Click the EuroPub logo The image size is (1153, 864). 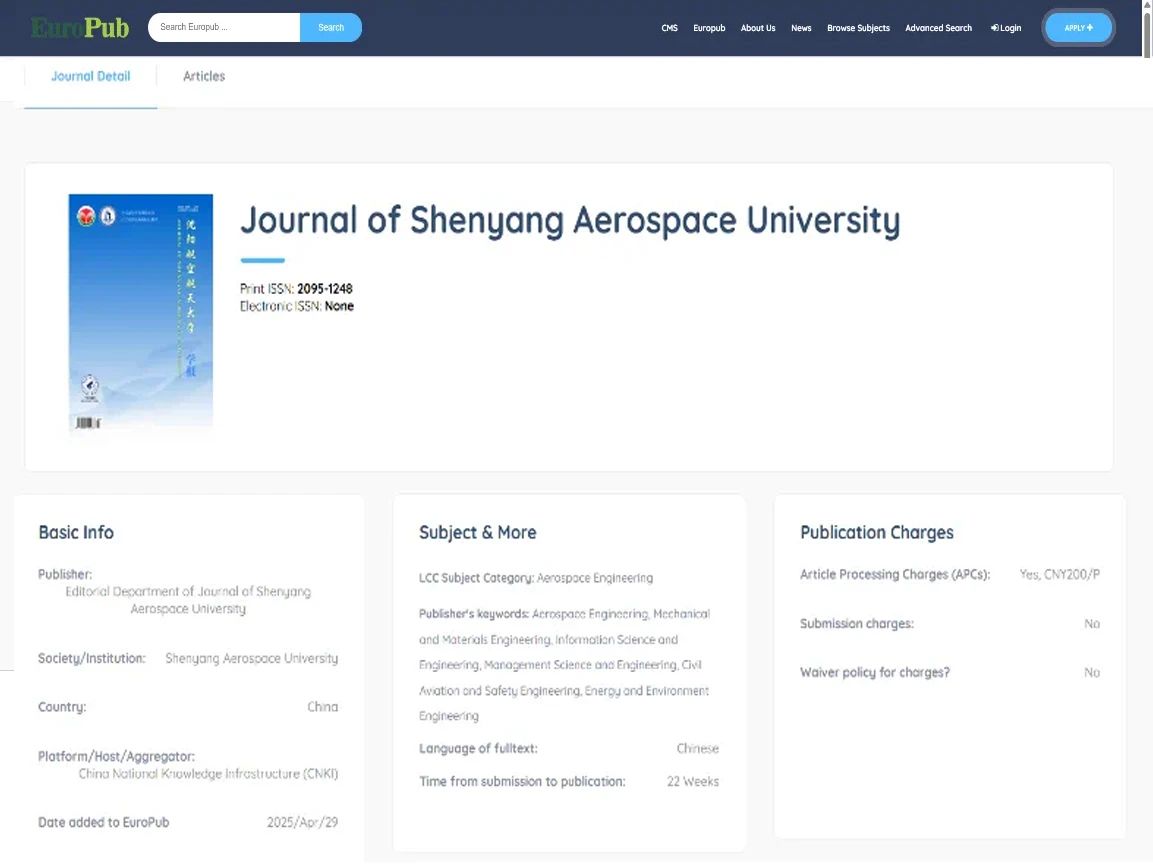pyautogui.click(x=80, y=28)
